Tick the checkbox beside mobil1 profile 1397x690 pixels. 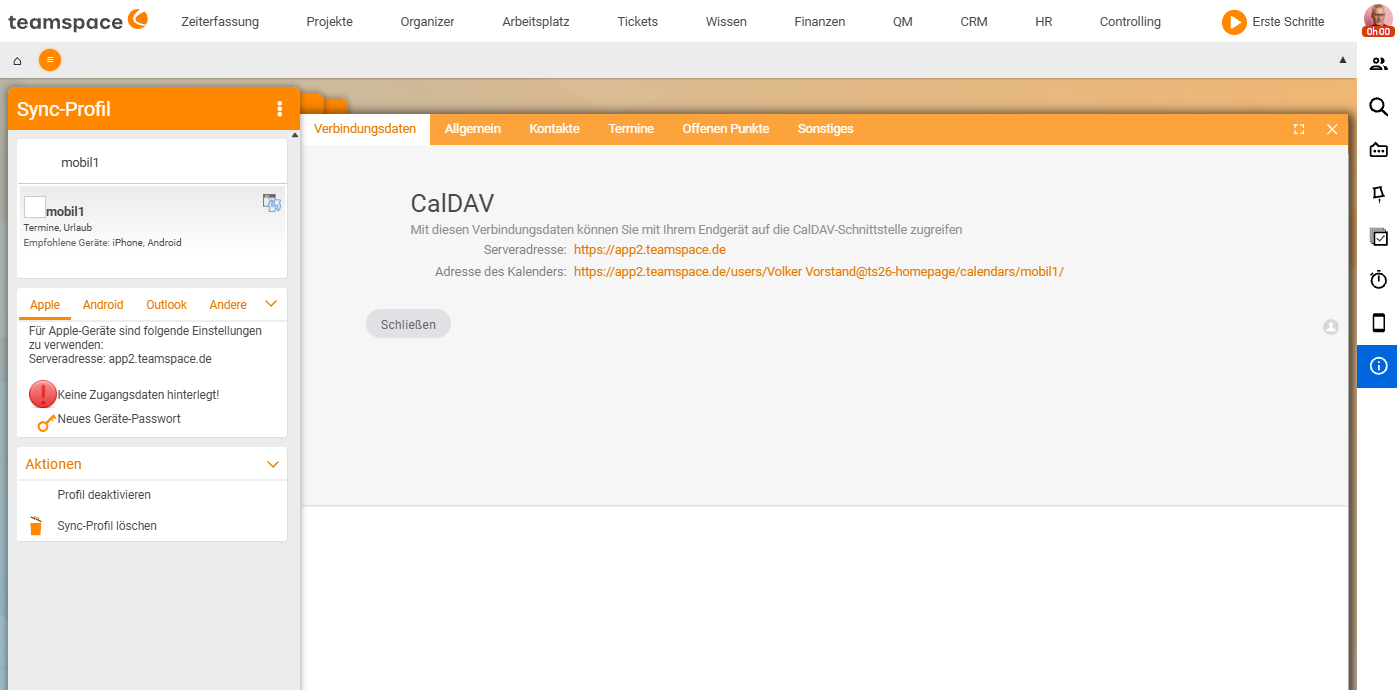34,207
